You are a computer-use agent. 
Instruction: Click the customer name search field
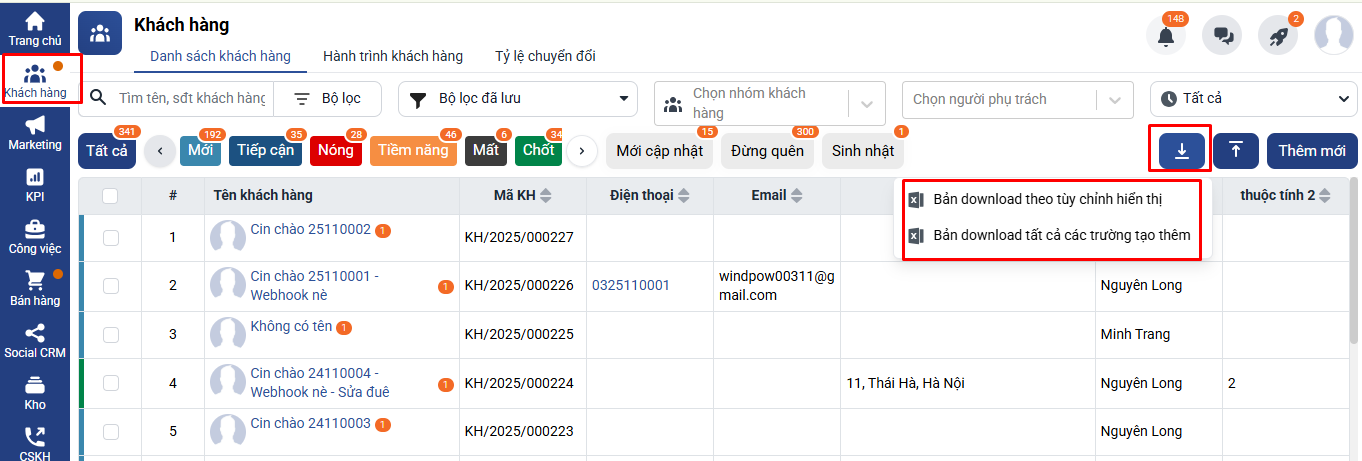(192, 99)
